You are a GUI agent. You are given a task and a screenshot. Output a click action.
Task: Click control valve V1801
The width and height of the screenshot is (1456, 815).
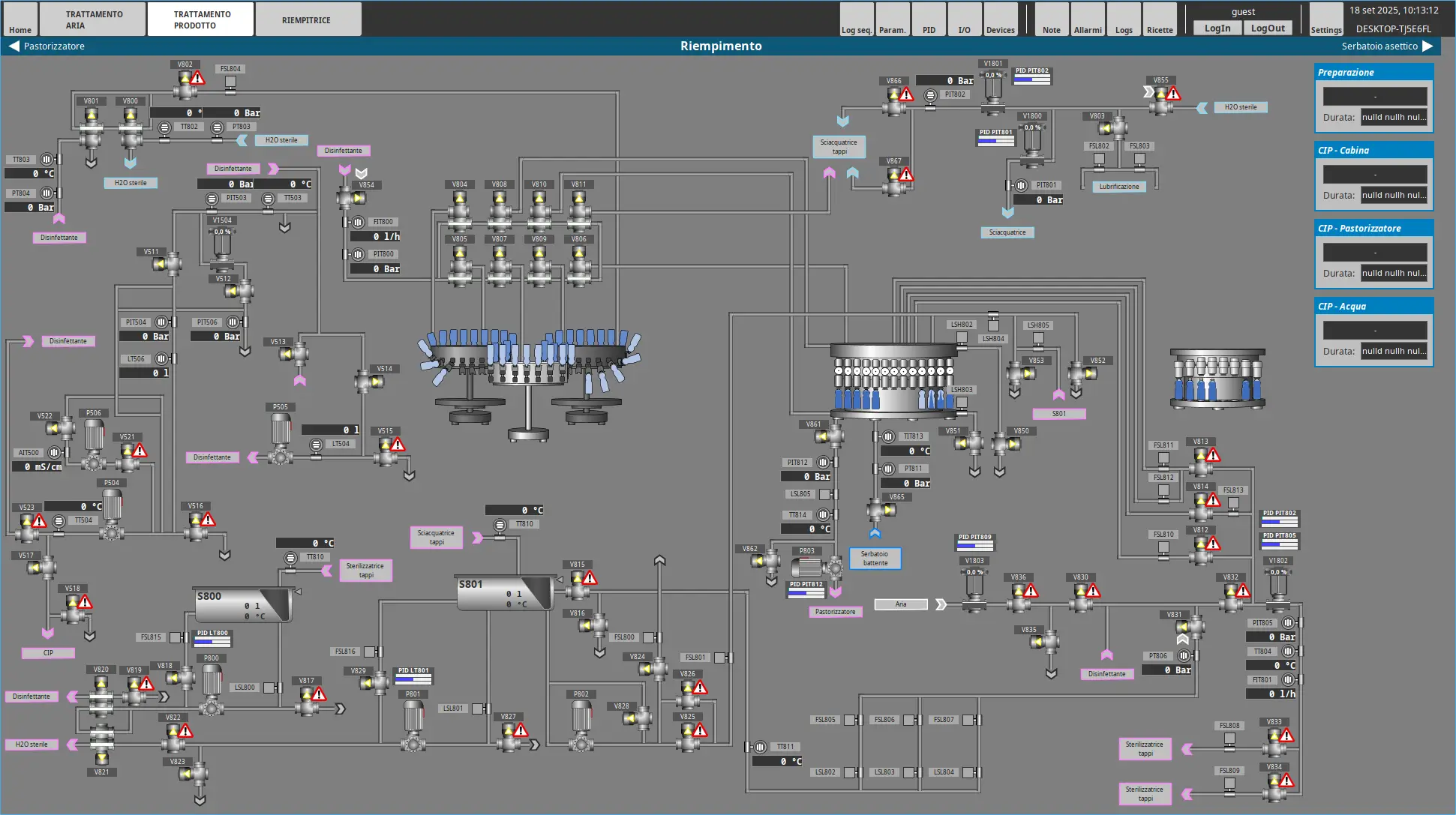993,91
